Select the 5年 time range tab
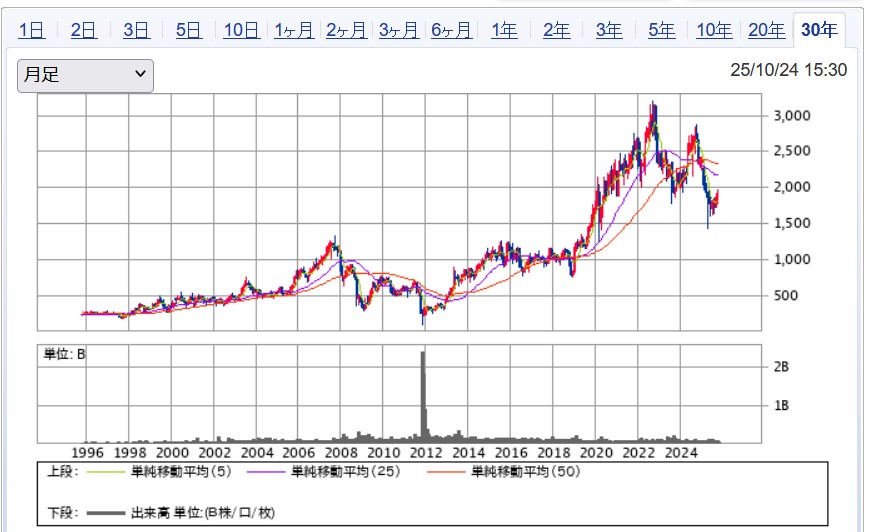Viewport: 872px width, 532px height. (661, 30)
